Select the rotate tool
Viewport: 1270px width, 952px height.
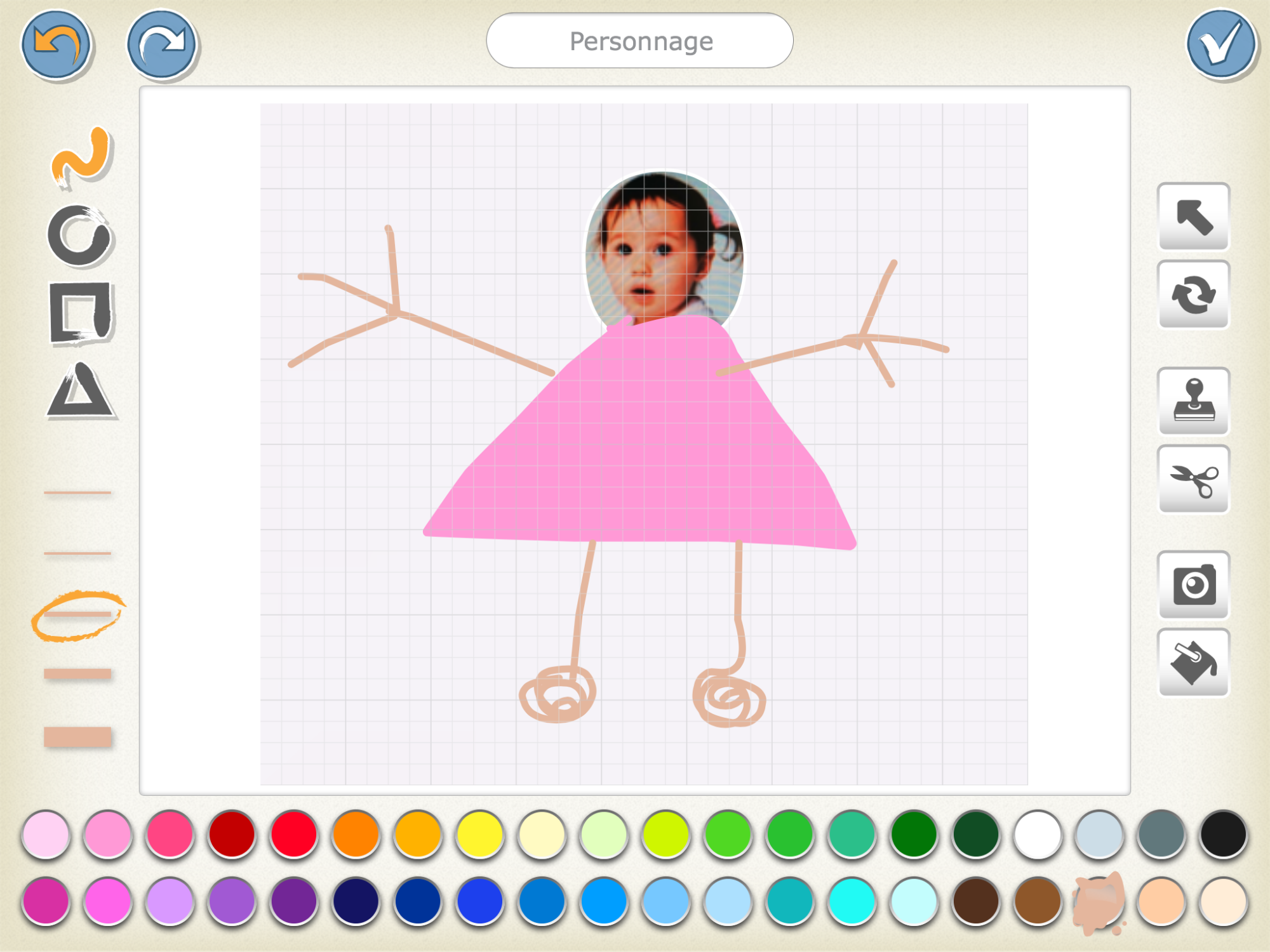1194,294
